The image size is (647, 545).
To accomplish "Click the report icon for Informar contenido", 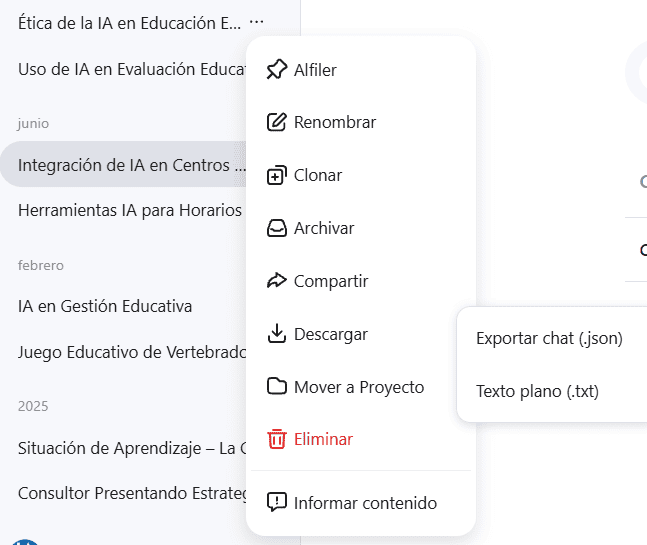I will (276, 502).
